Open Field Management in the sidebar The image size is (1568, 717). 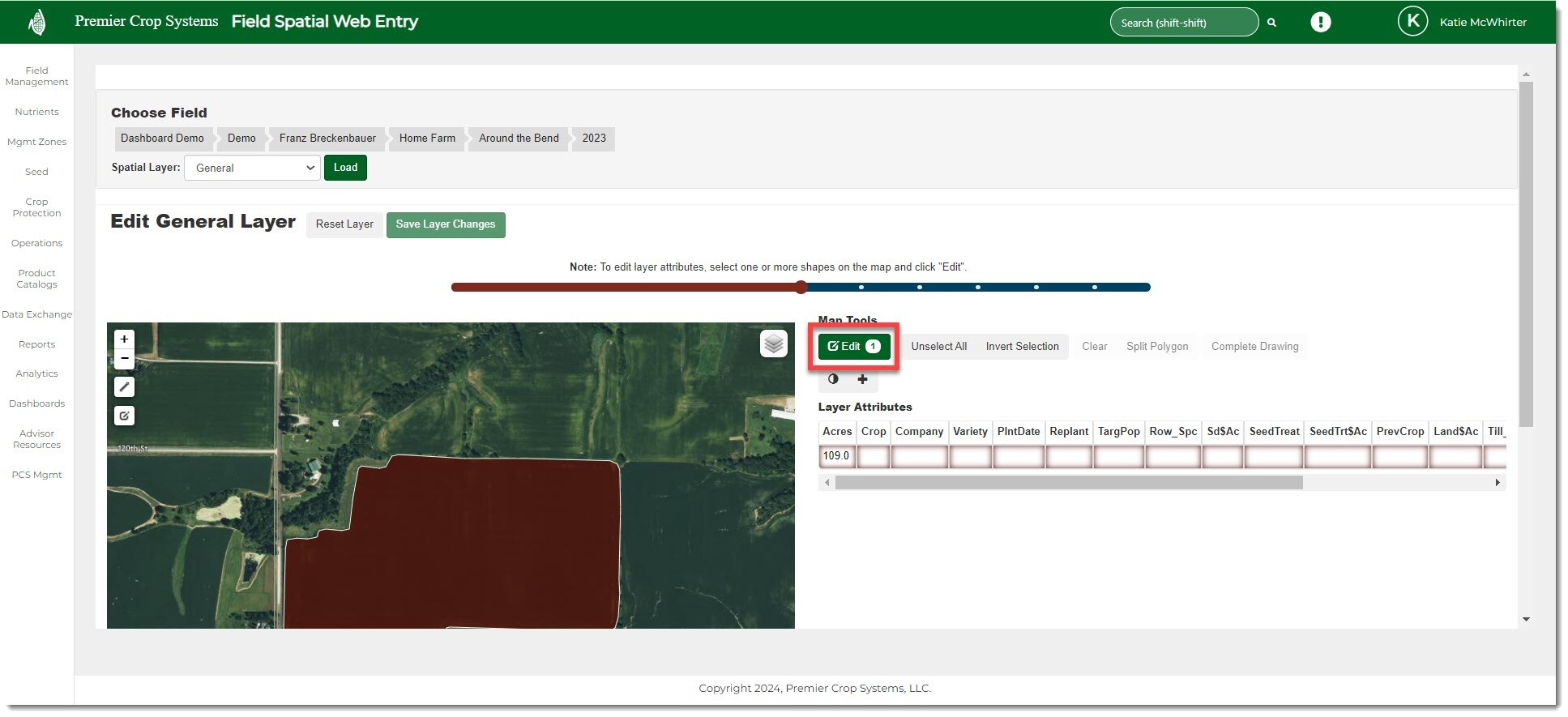tap(36, 76)
